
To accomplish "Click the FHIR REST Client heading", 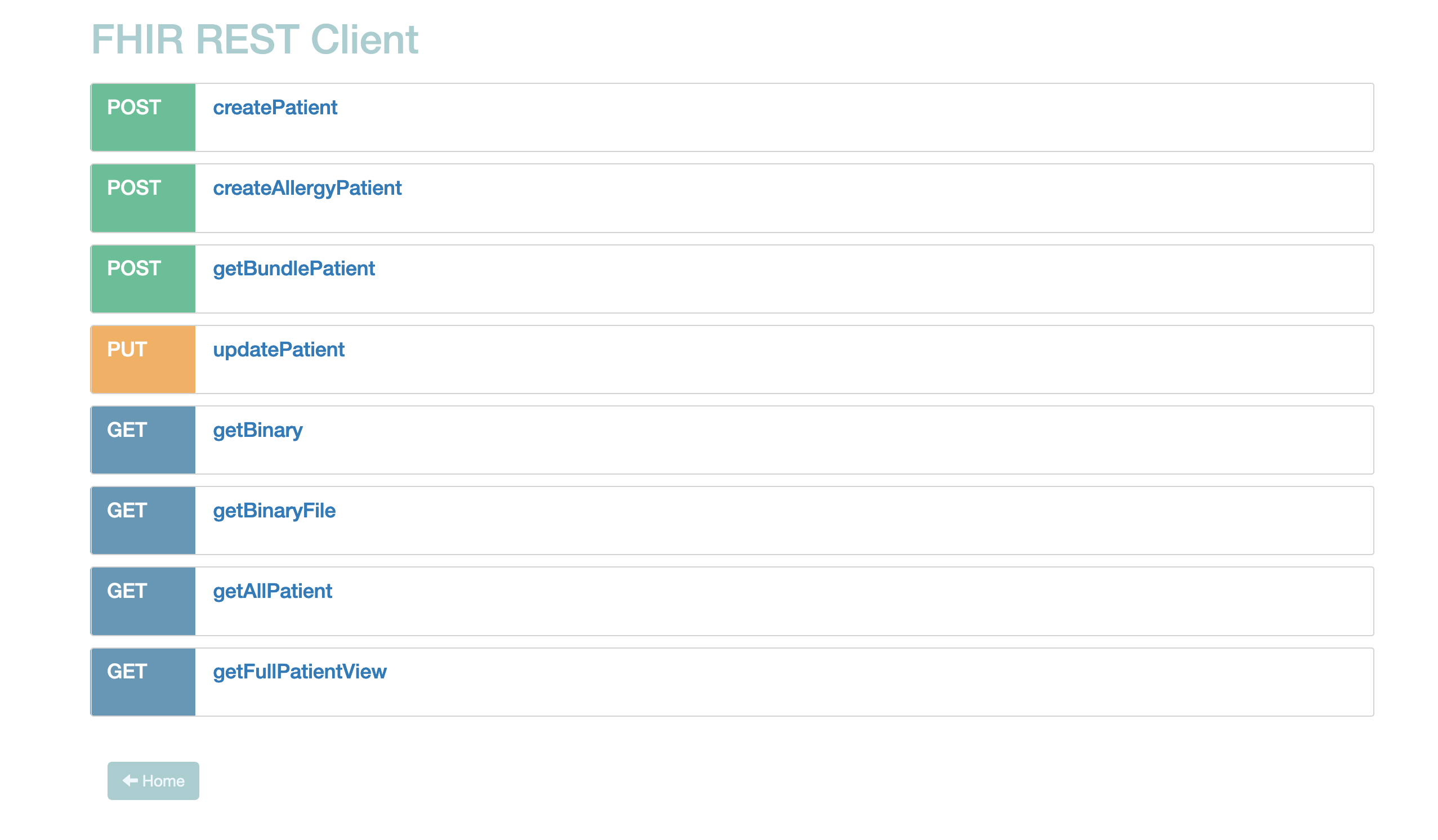I will pyautogui.click(x=254, y=40).
